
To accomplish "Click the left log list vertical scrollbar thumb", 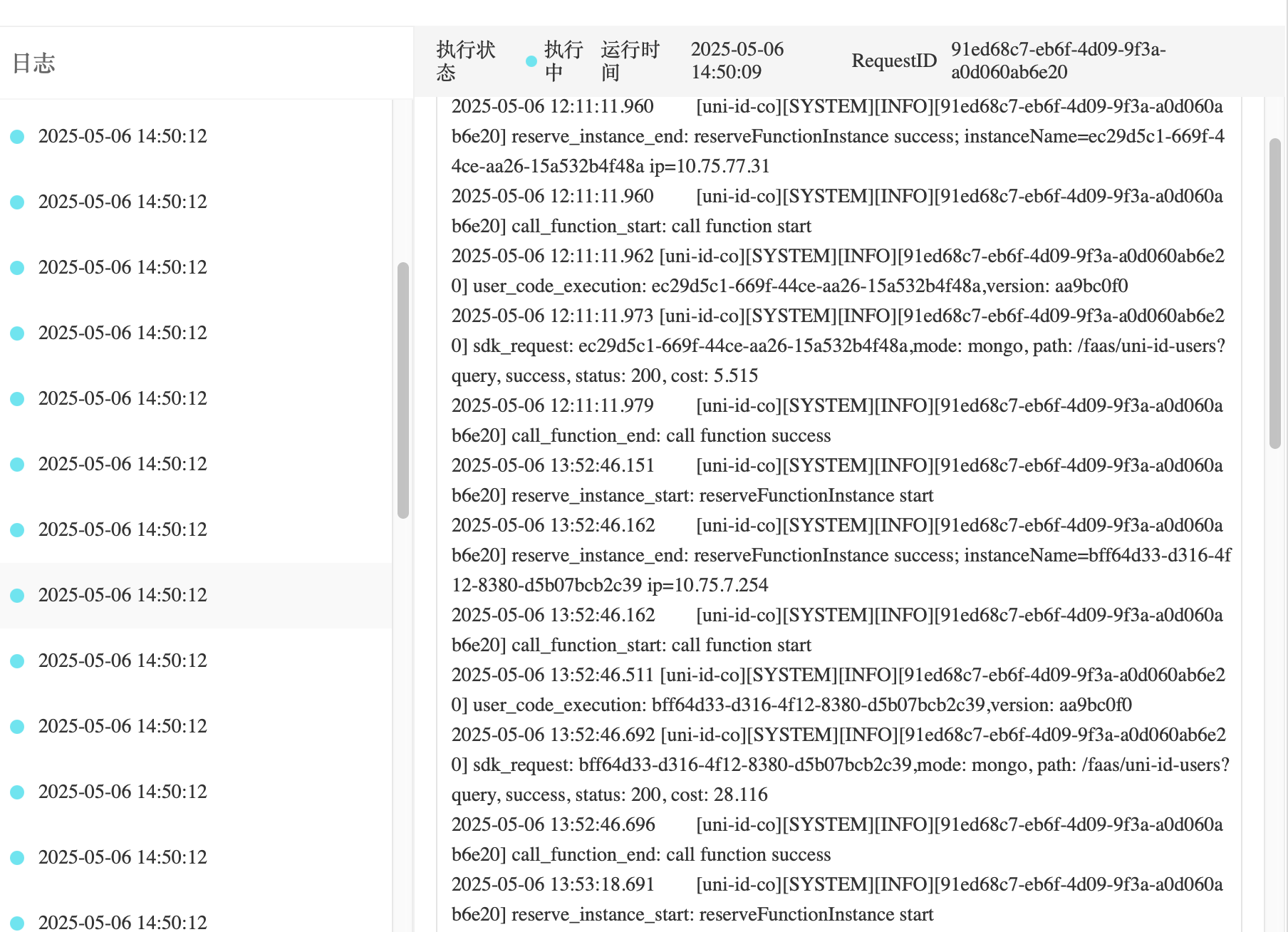I will (403, 390).
